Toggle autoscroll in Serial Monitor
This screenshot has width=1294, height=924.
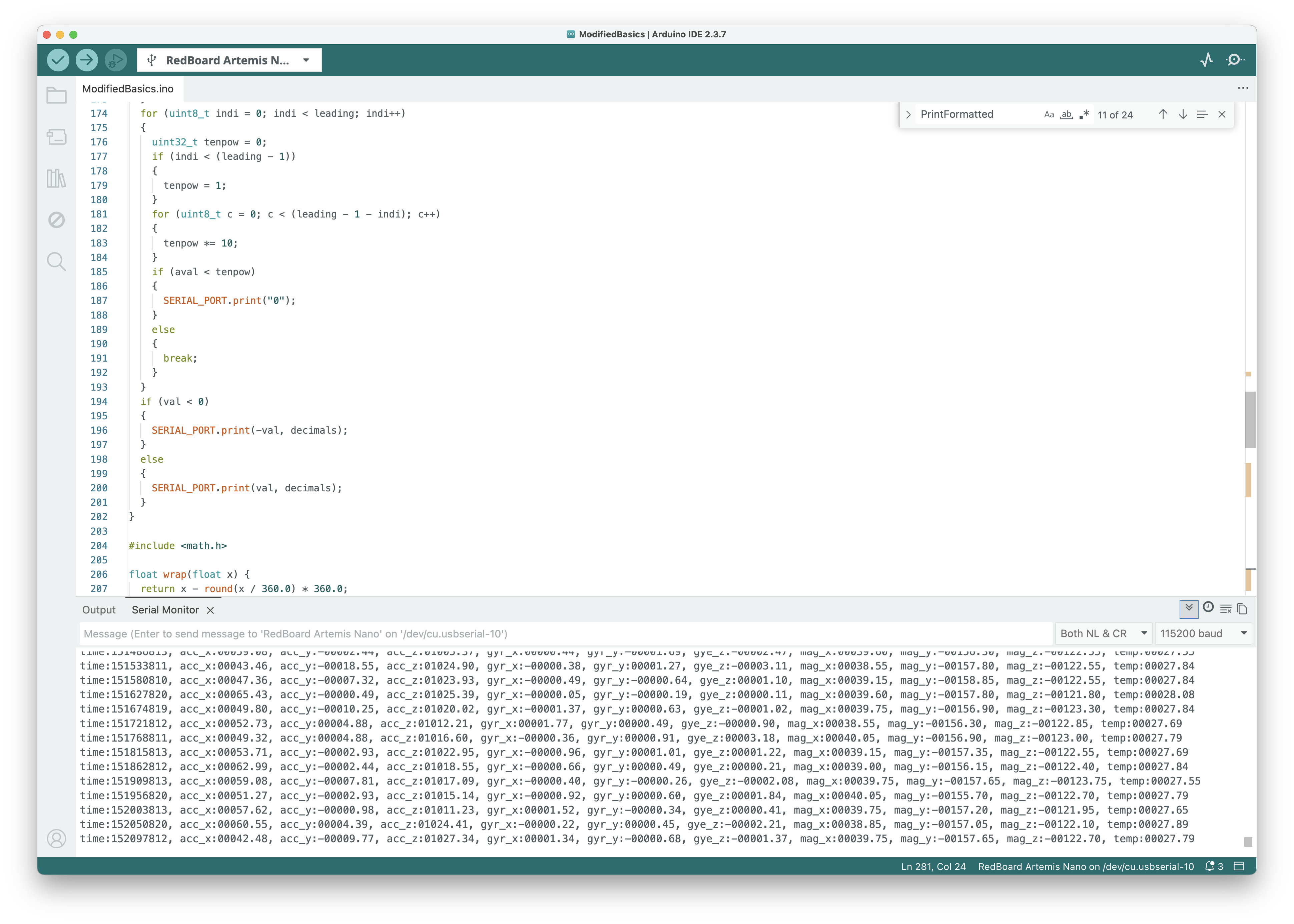1189,609
